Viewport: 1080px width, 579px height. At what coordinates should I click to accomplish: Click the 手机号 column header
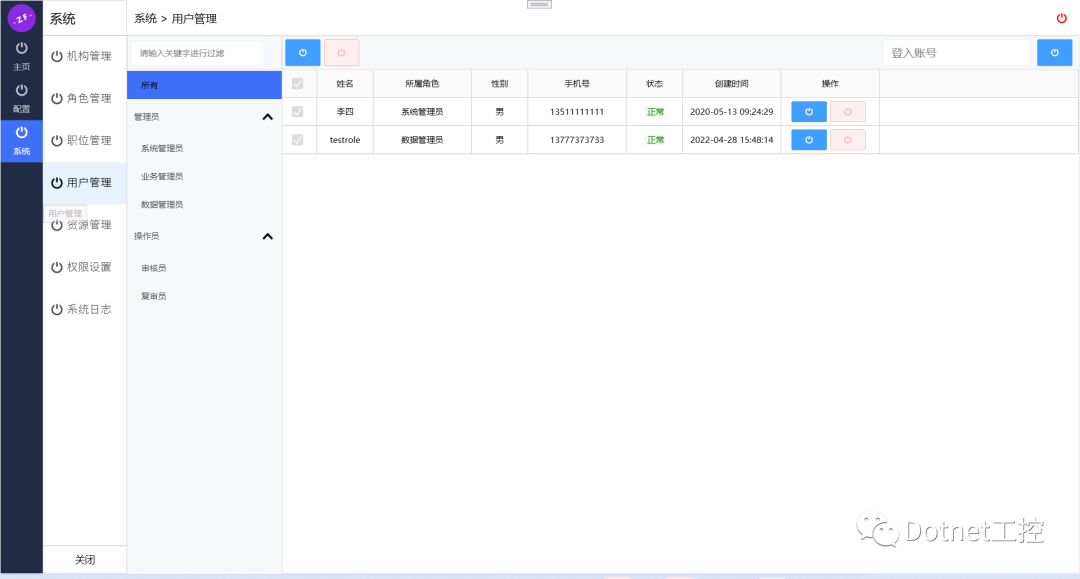tap(577, 83)
